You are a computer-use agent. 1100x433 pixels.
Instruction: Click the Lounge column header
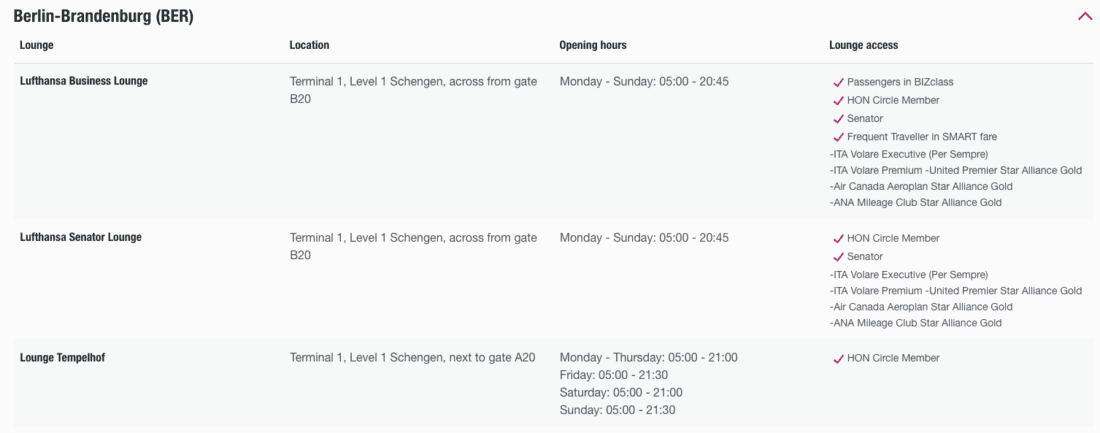[37, 45]
